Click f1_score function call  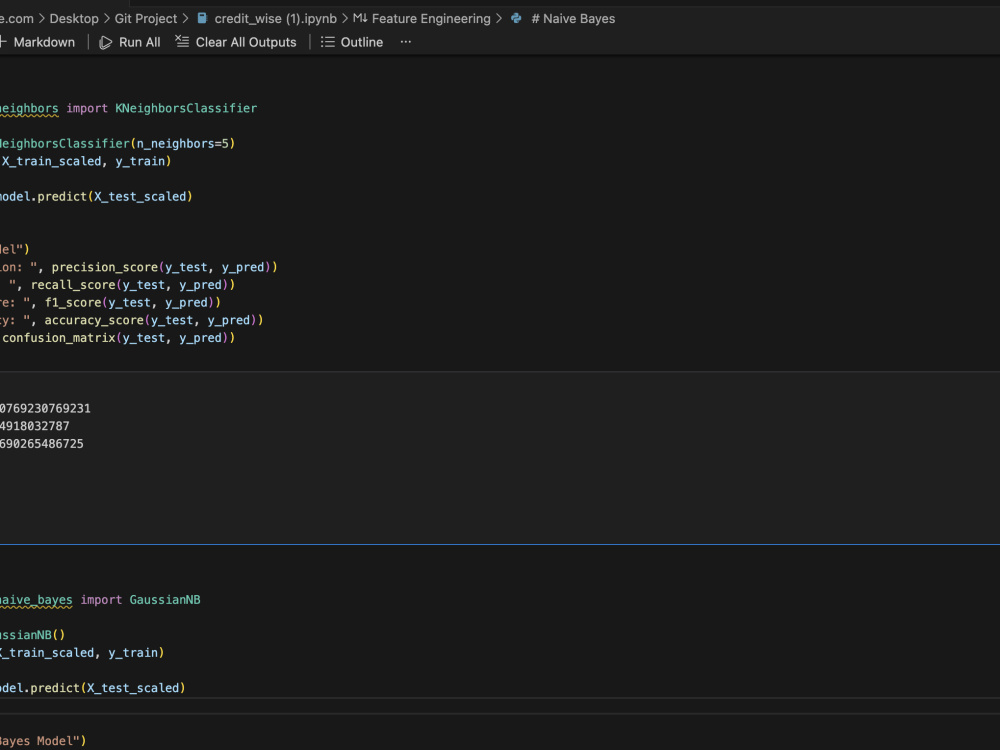click(x=73, y=302)
